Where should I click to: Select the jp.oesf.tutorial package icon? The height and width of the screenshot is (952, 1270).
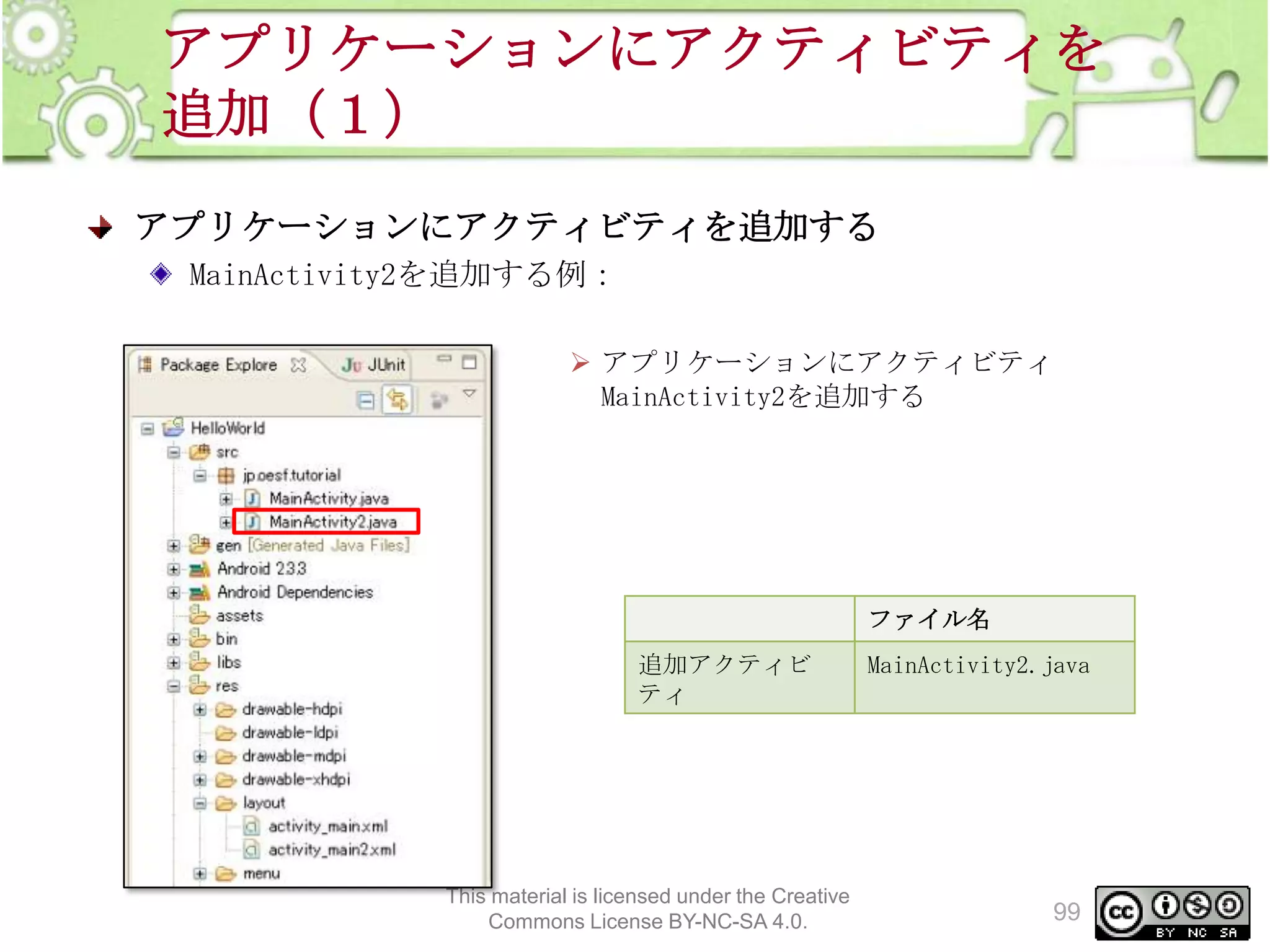coord(226,475)
